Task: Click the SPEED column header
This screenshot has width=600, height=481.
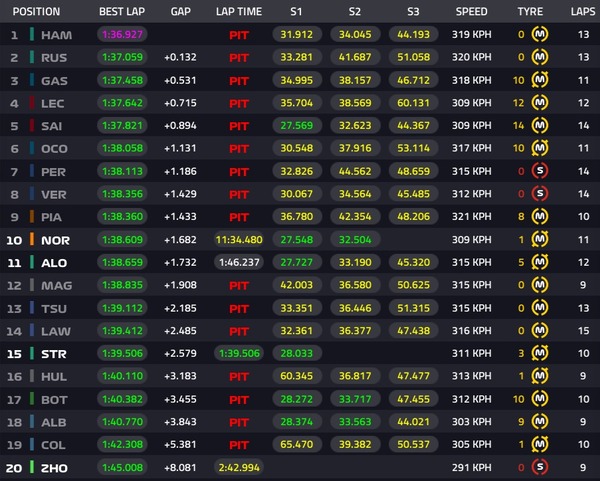Action: pyautogui.click(x=472, y=11)
